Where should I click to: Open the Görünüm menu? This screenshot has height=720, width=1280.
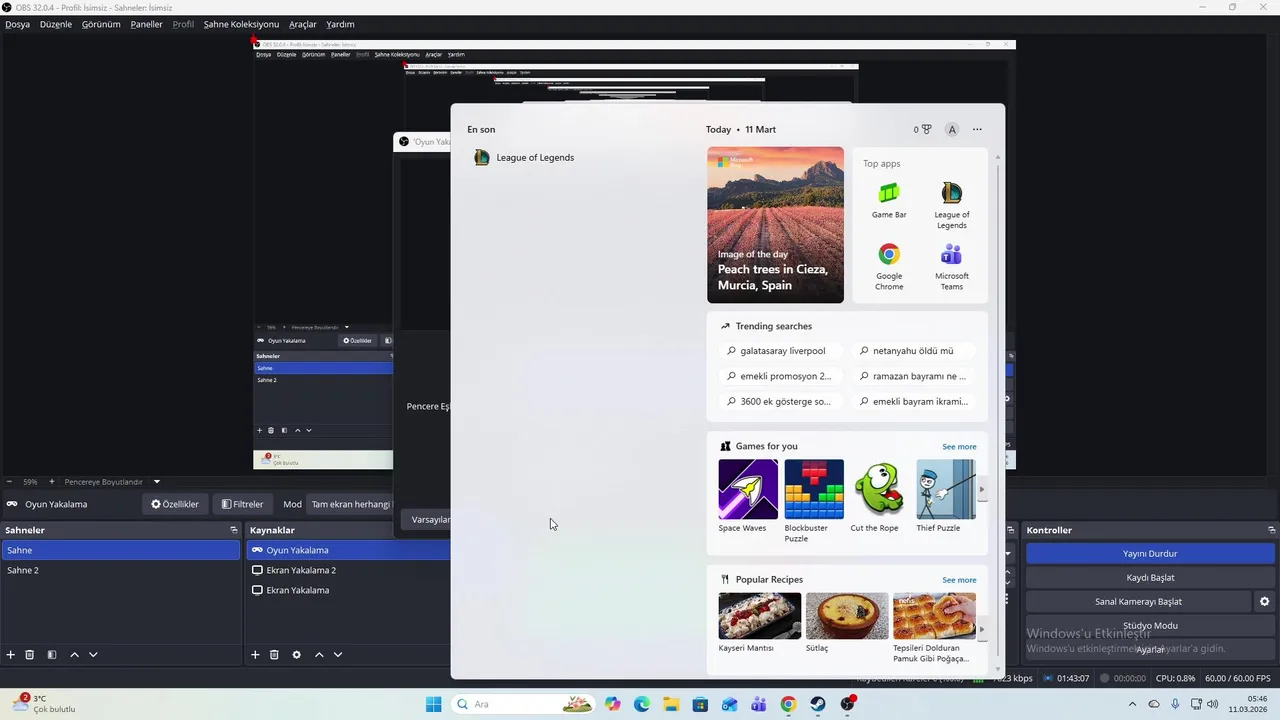coord(101,24)
